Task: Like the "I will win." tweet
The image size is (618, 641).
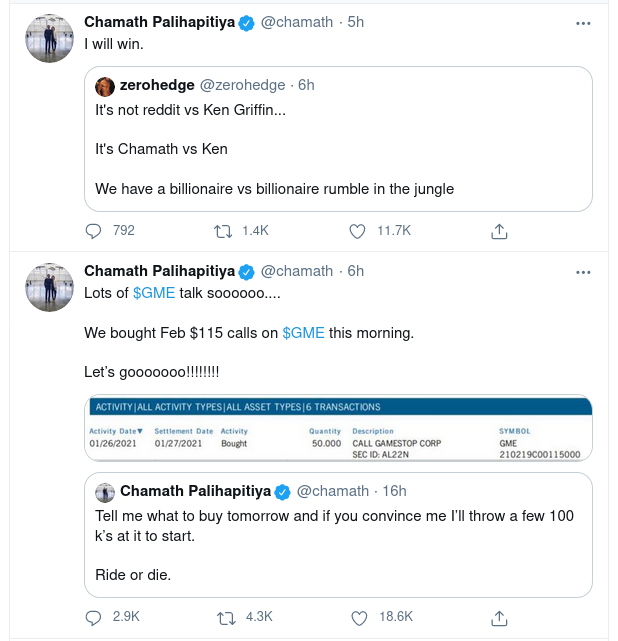Action: click(358, 231)
